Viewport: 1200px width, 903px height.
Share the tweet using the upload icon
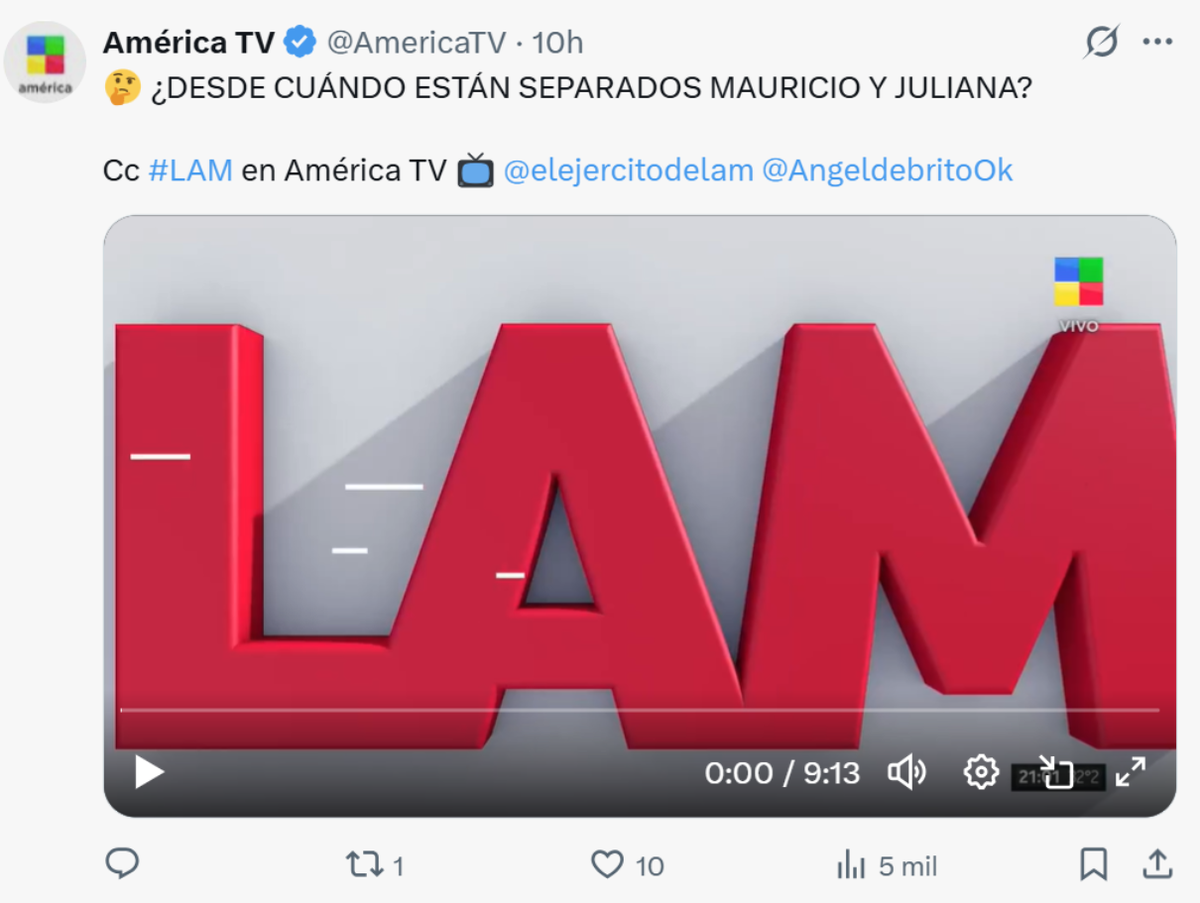click(x=1157, y=864)
